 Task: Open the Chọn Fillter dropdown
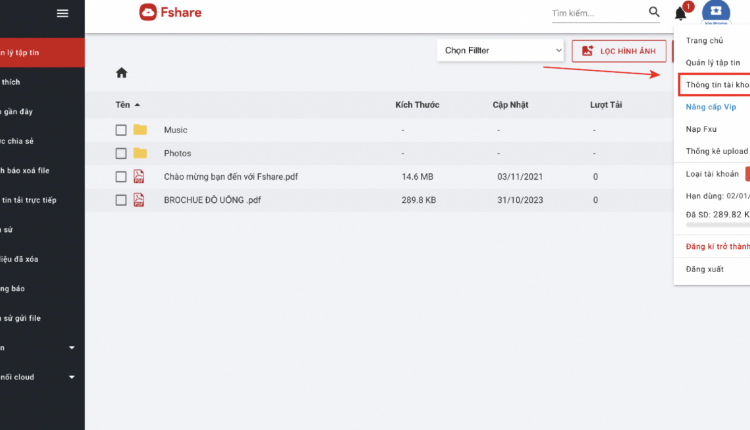pyautogui.click(x=500, y=50)
